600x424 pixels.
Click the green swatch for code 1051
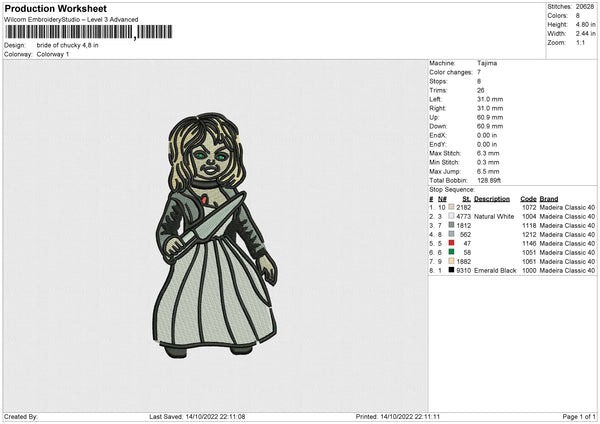point(451,252)
